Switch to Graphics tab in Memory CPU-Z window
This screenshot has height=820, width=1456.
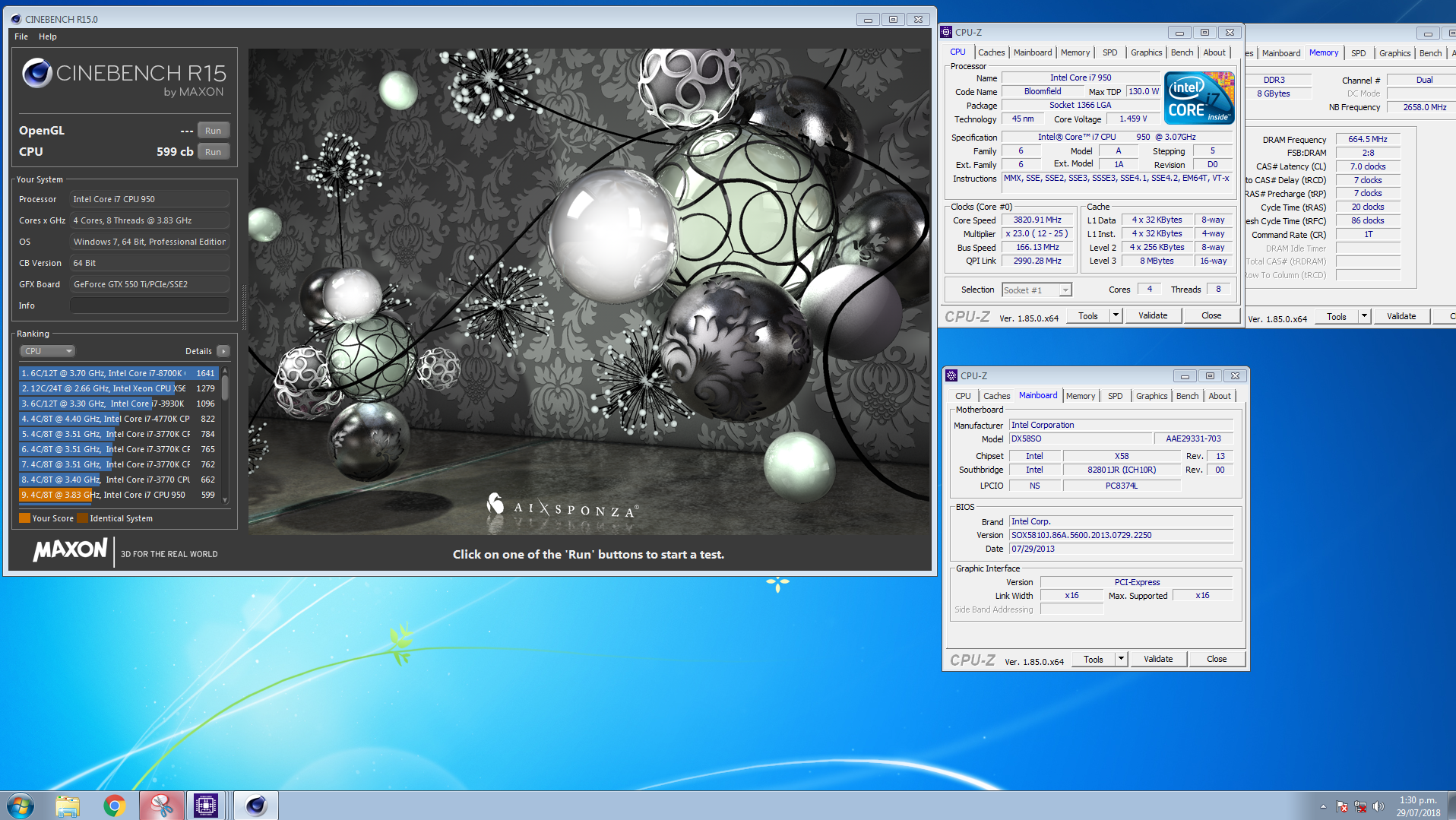1394,53
